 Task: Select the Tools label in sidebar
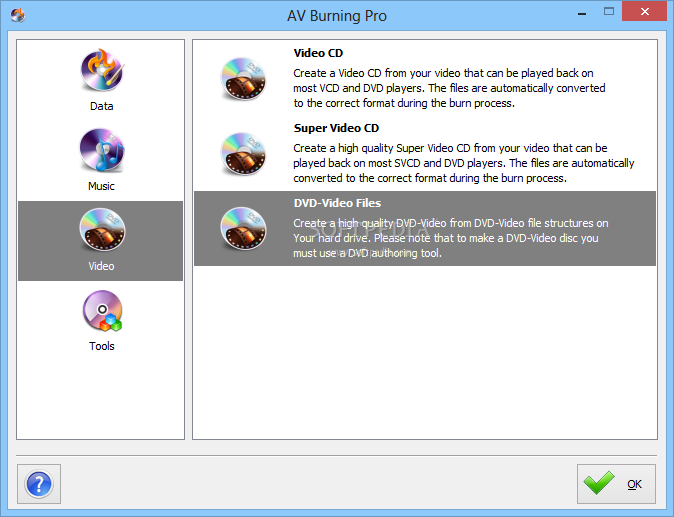[101, 346]
